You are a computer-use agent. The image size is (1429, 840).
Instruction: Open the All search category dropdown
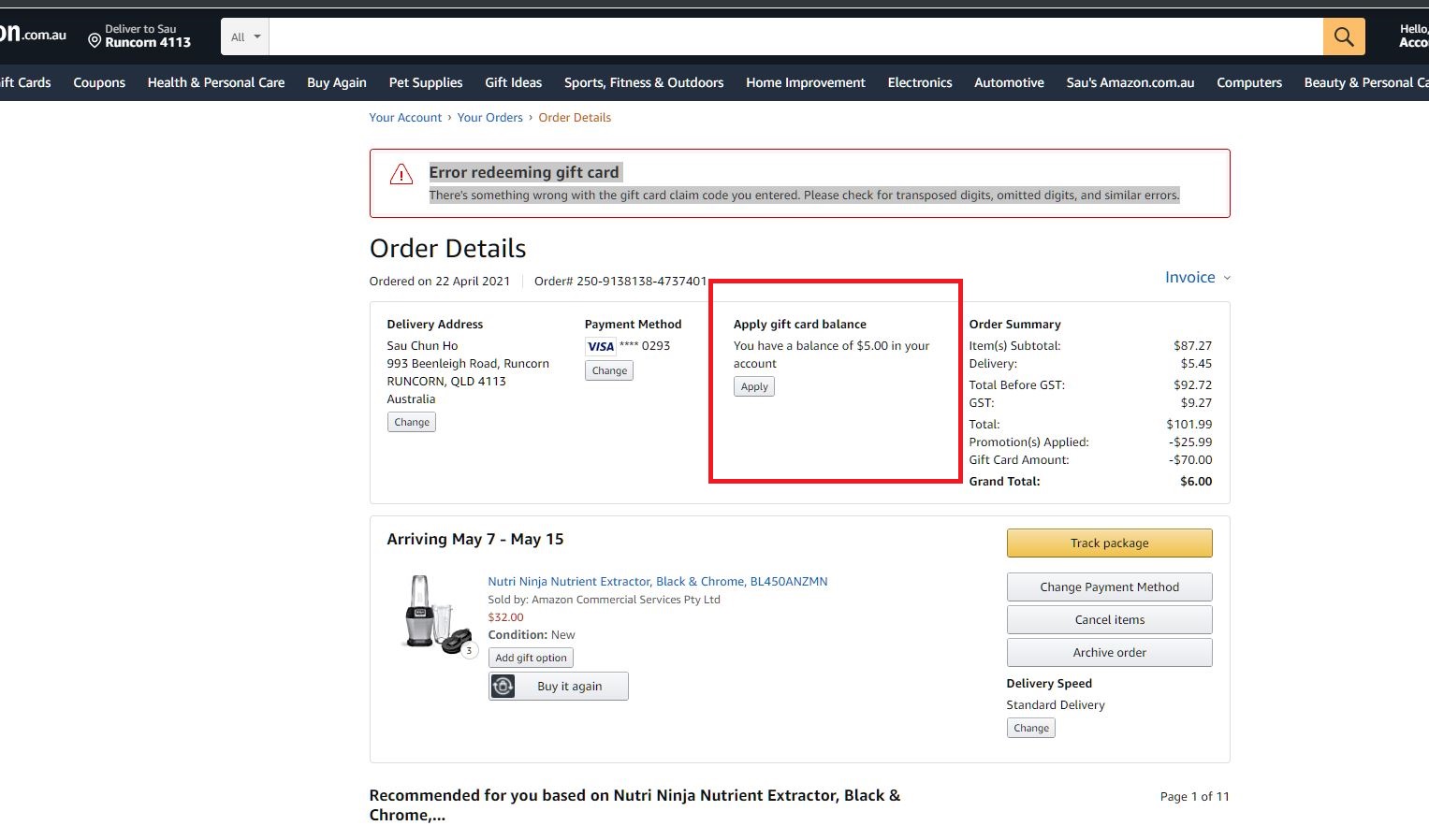click(x=245, y=36)
